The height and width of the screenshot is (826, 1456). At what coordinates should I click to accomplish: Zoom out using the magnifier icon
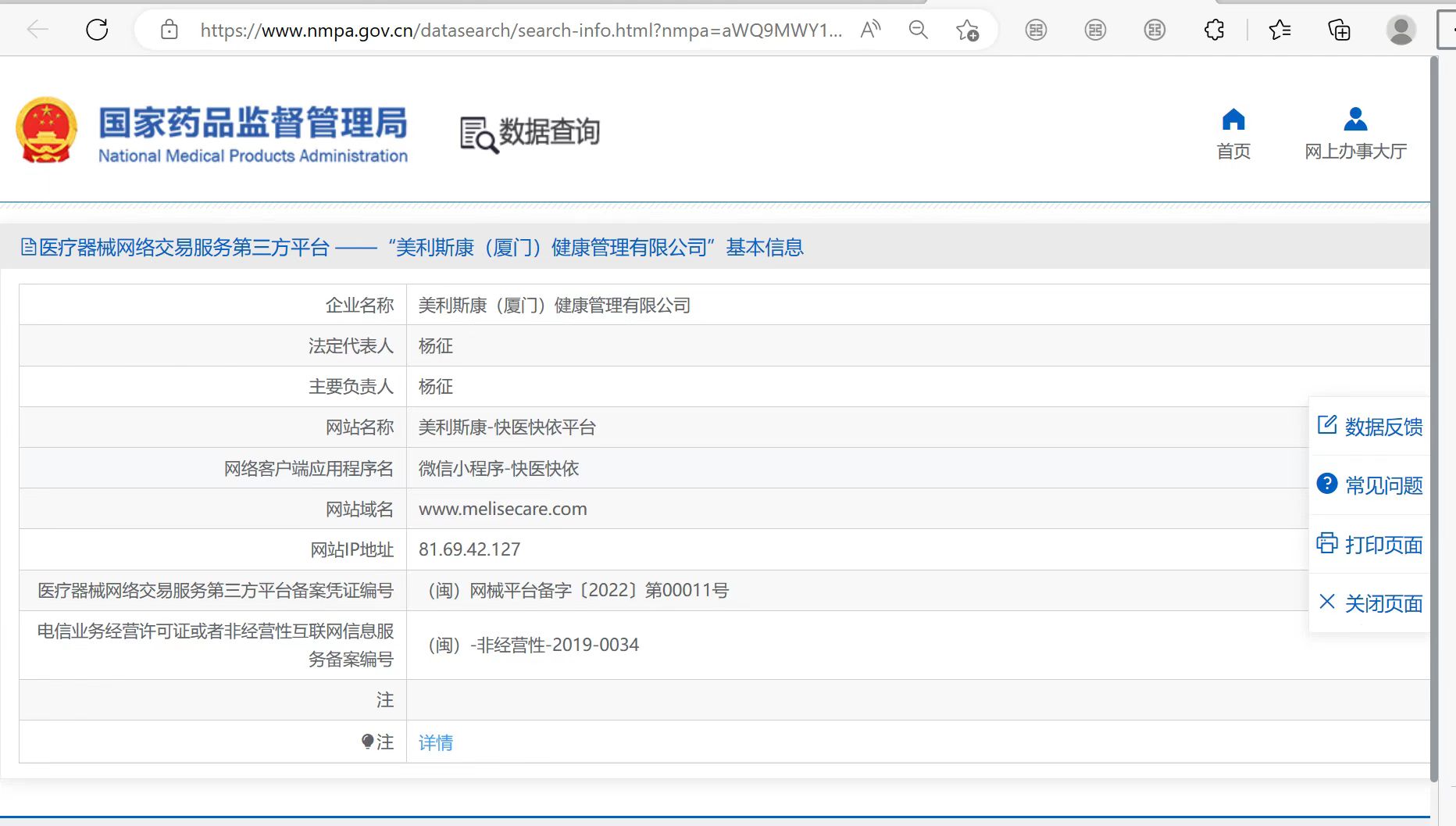point(918,30)
